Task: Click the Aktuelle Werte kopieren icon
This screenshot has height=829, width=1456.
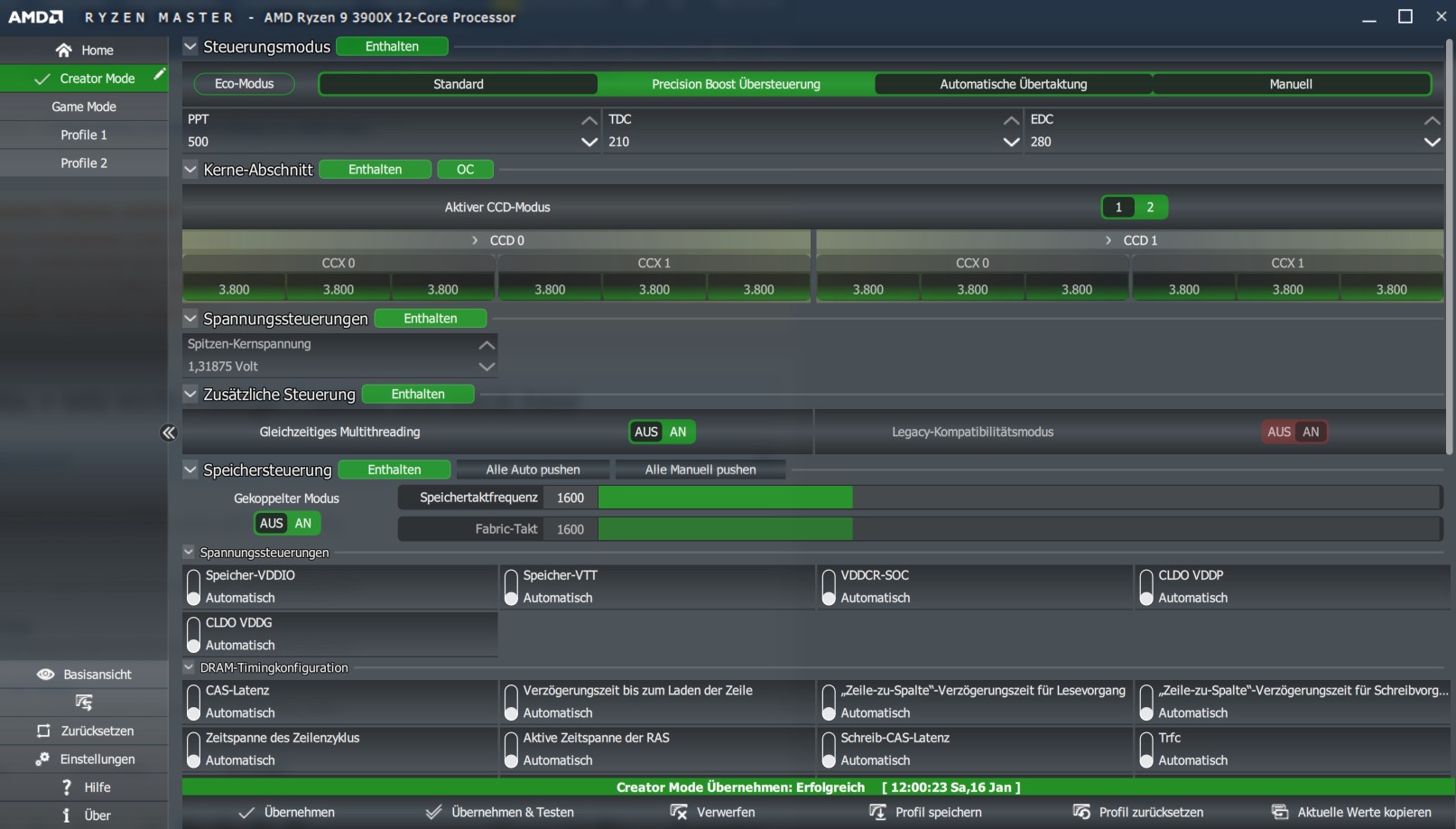Action: point(1280,812)
